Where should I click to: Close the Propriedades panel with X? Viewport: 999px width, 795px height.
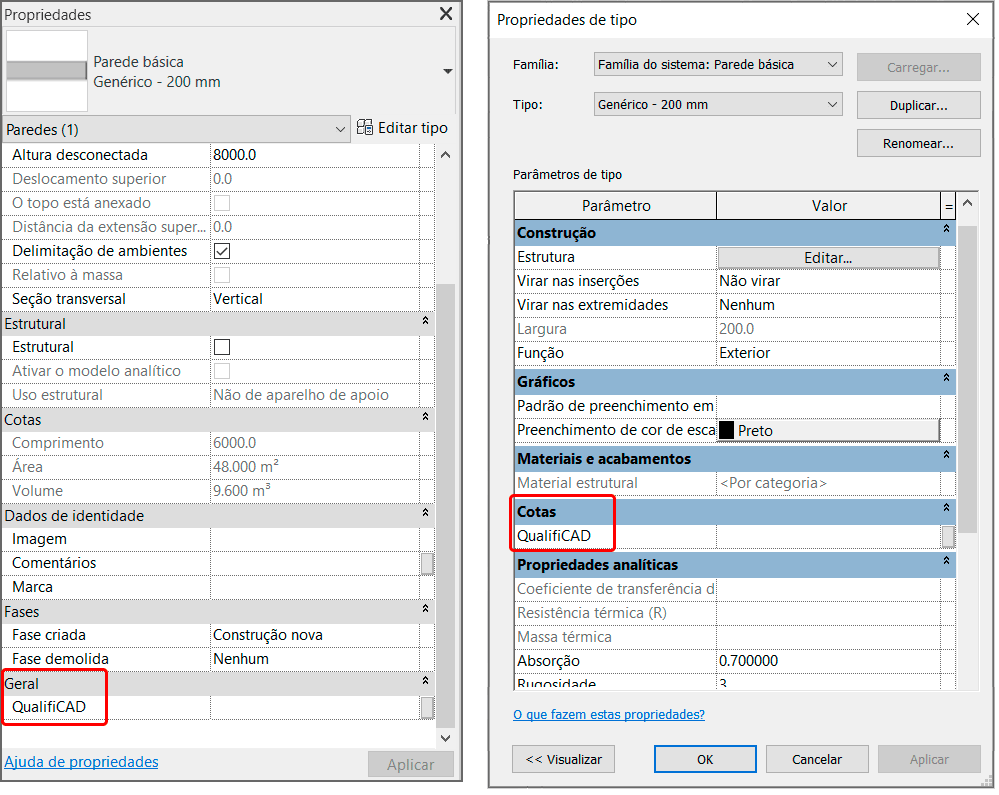click(446, 14)
